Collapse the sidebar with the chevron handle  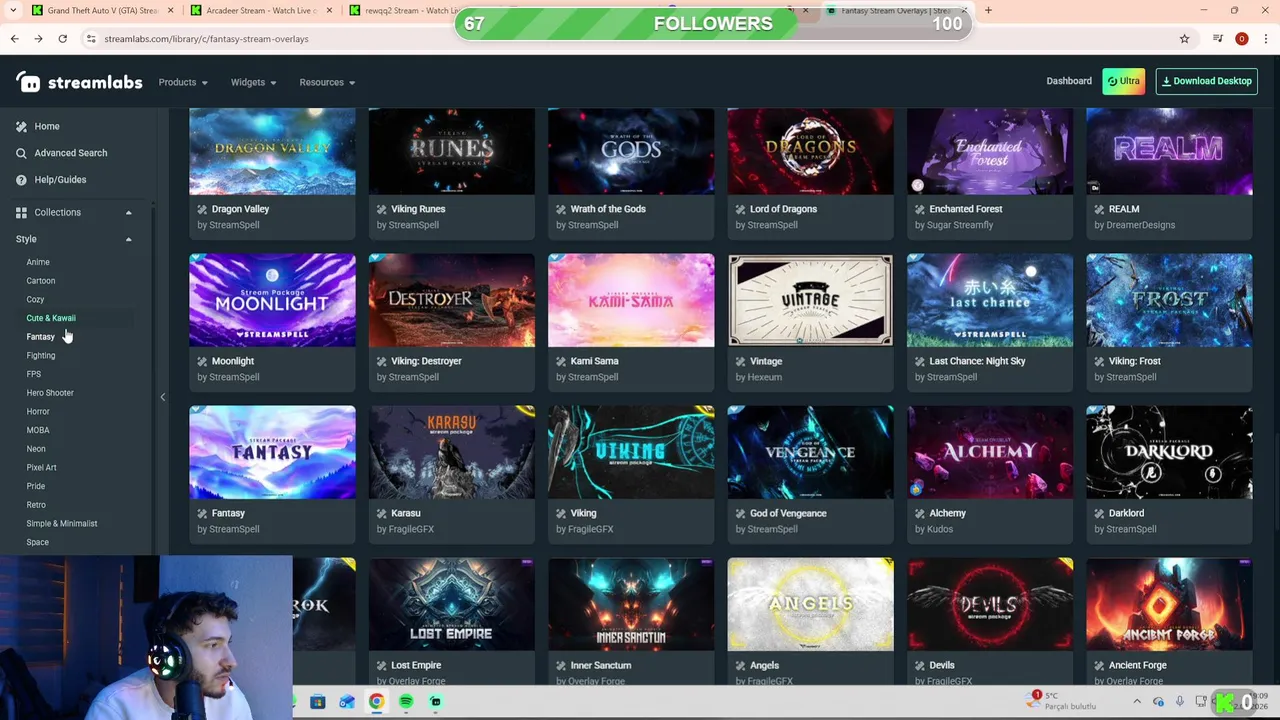(x=163, y=397)
